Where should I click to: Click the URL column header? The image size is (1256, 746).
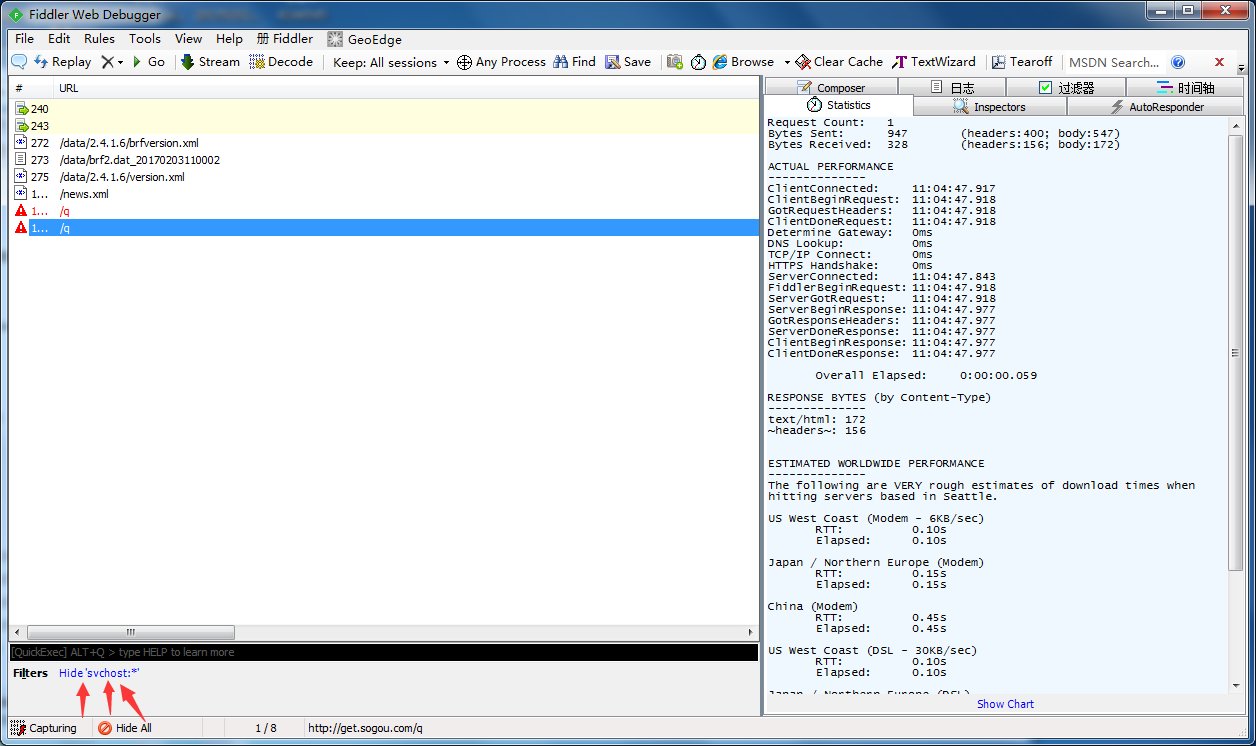(x=406, y=88)
